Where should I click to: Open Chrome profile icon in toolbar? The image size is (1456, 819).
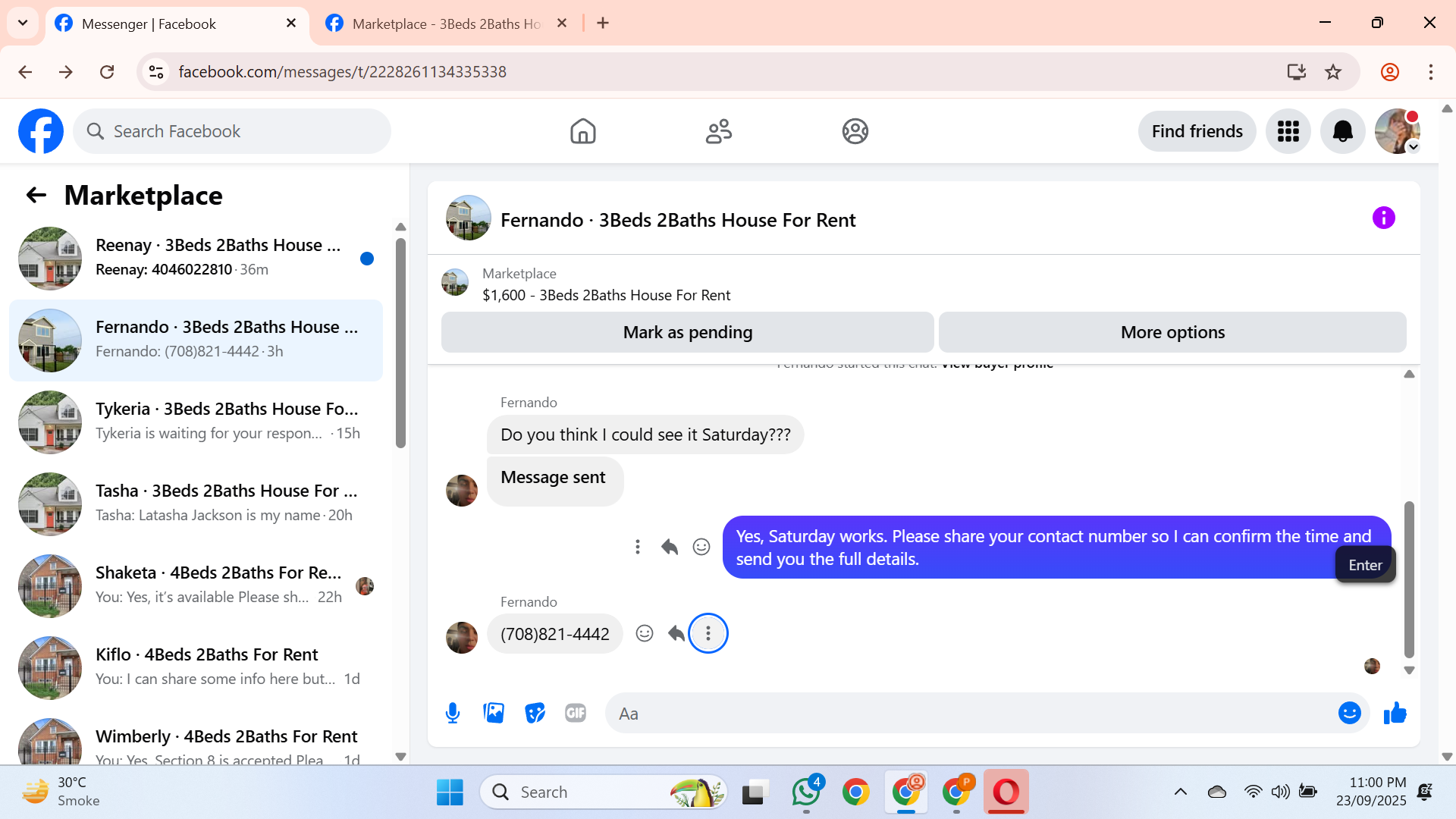[x=1390, y=72]
